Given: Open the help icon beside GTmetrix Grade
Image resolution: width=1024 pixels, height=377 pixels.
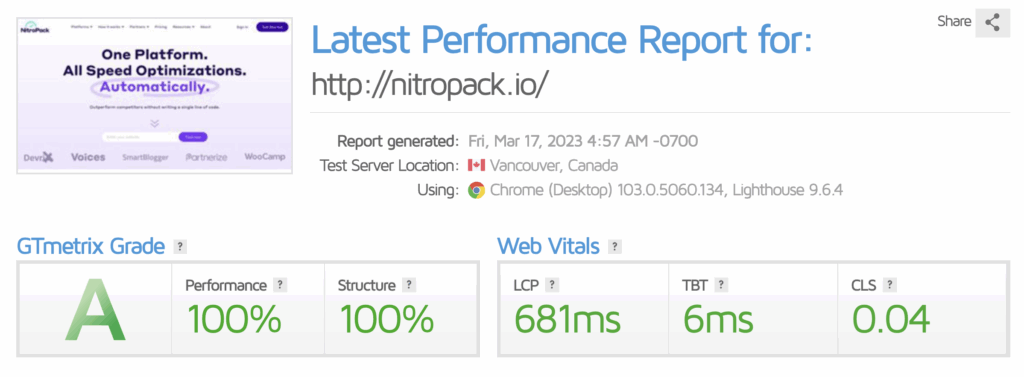Looking at the screenshot, I should 180,247.
